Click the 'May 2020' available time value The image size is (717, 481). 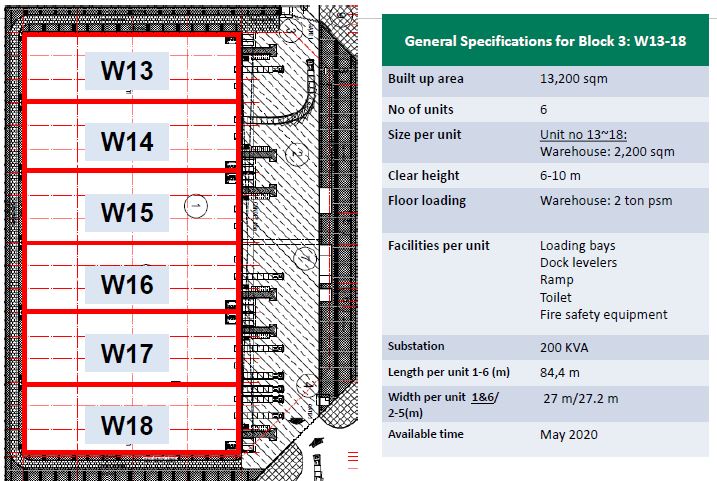pyautogui.click(x=568, y=434)
